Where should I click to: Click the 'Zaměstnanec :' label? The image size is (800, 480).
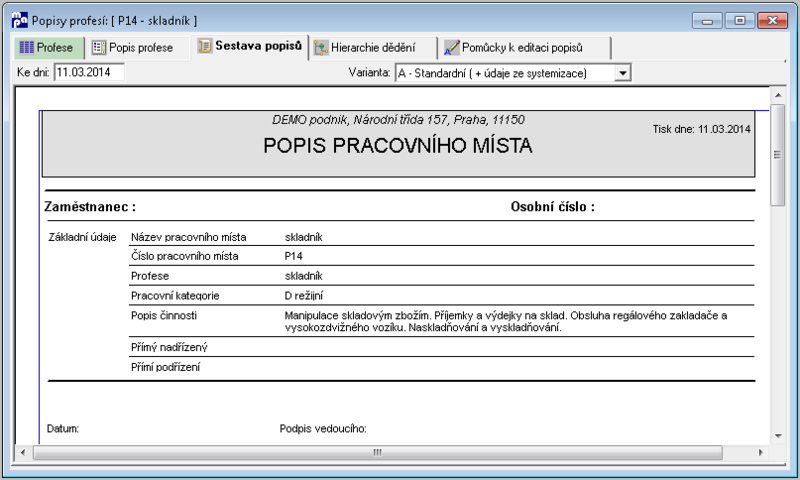tap(90, 207)
